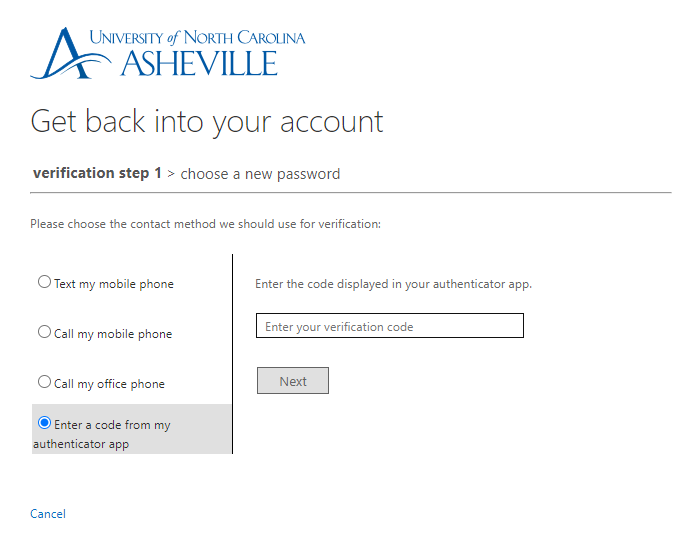Click the Call my mobile phone label
690x541 pixels.
[113, 334]
